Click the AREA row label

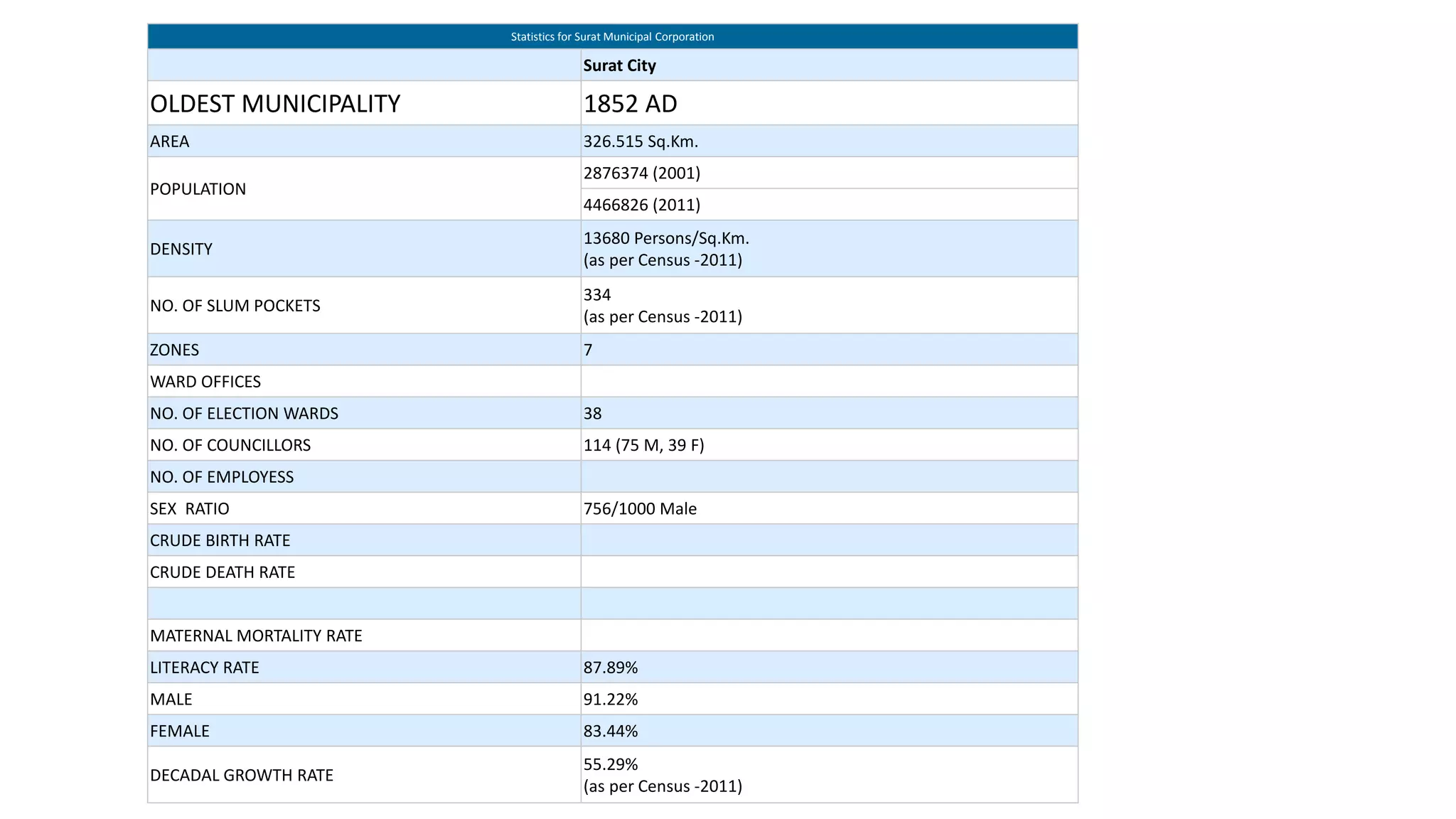170,141
